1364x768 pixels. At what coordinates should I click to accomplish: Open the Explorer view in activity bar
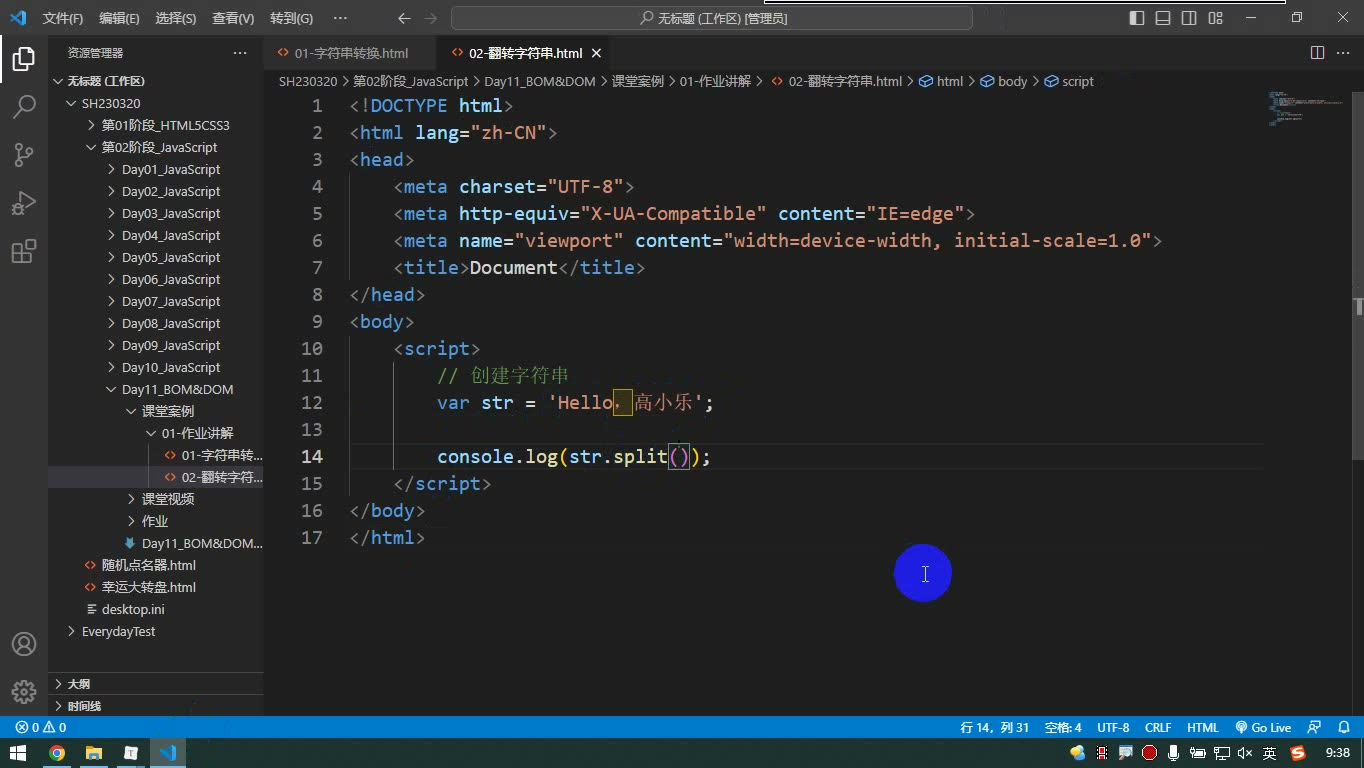(24, 59)
